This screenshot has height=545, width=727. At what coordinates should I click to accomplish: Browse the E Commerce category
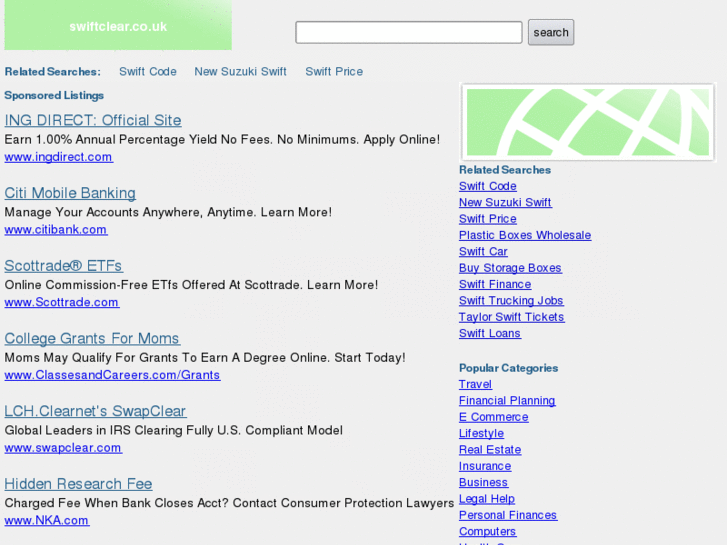(x=493, y=417)
